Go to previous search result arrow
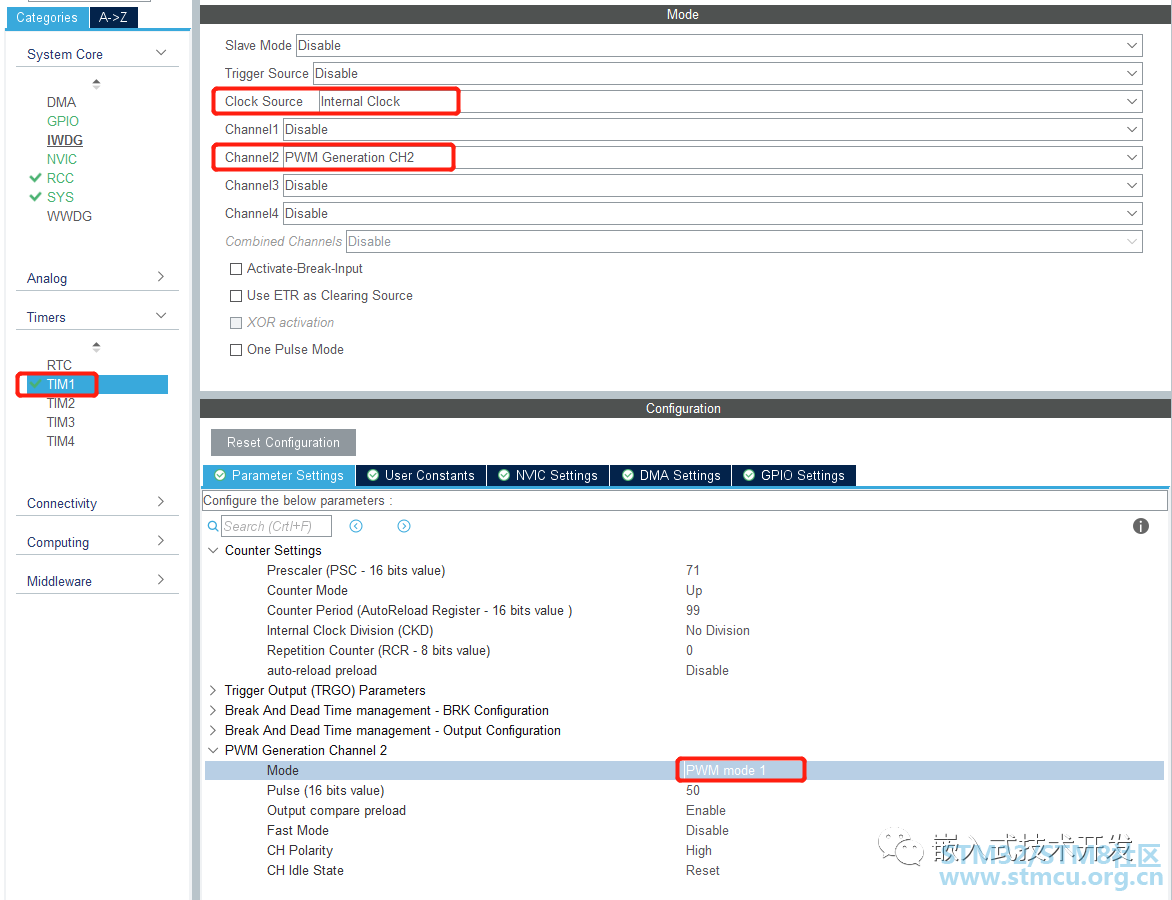Image resolution: width=1172 pixels, height=900 pixels. click(x=356, y=526)
